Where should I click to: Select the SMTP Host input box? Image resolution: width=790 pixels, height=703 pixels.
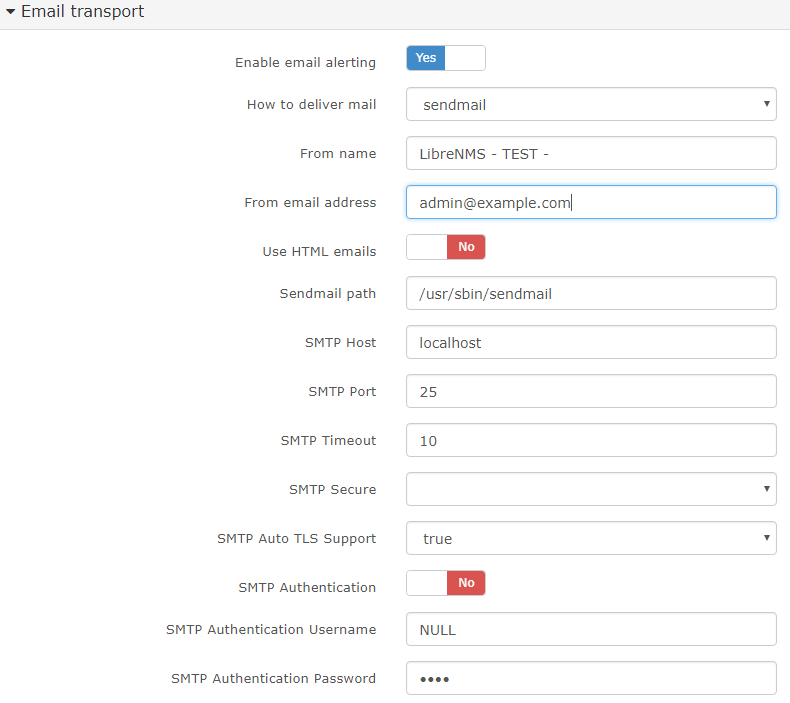click(x=591, y=342)
